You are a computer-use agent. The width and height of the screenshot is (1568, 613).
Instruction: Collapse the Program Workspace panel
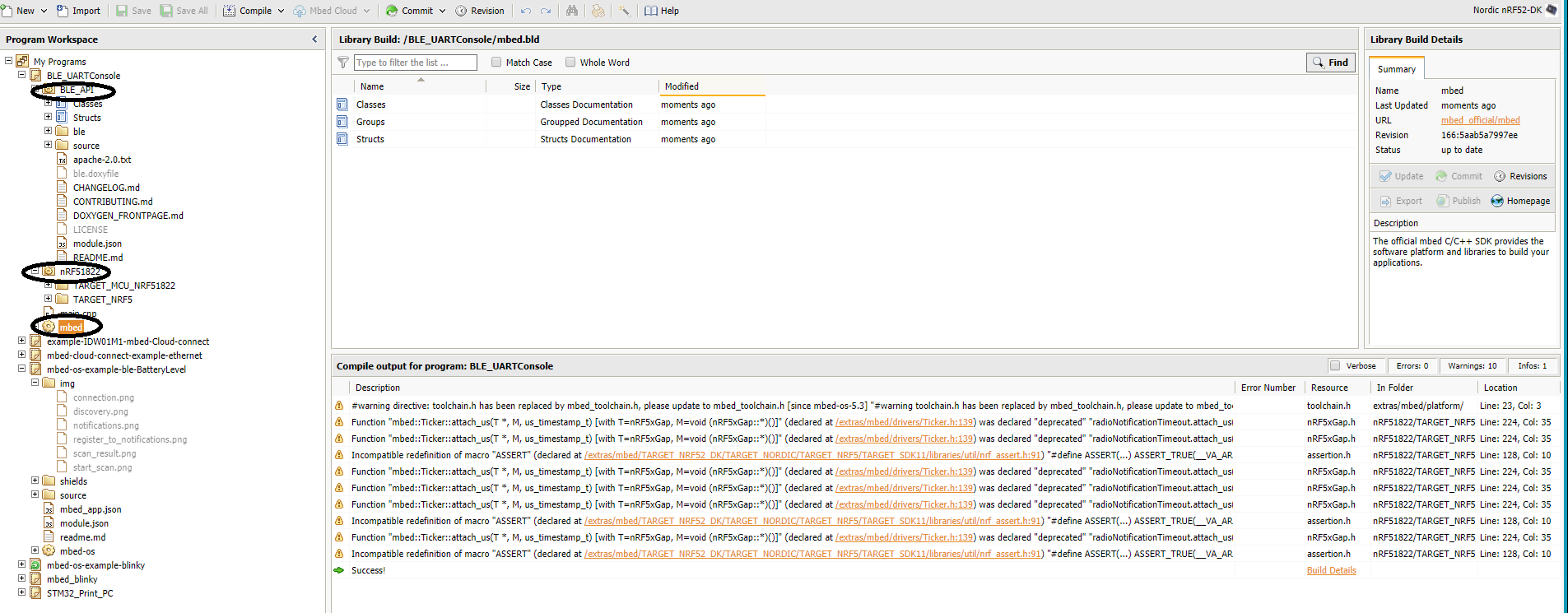[314, 39]
